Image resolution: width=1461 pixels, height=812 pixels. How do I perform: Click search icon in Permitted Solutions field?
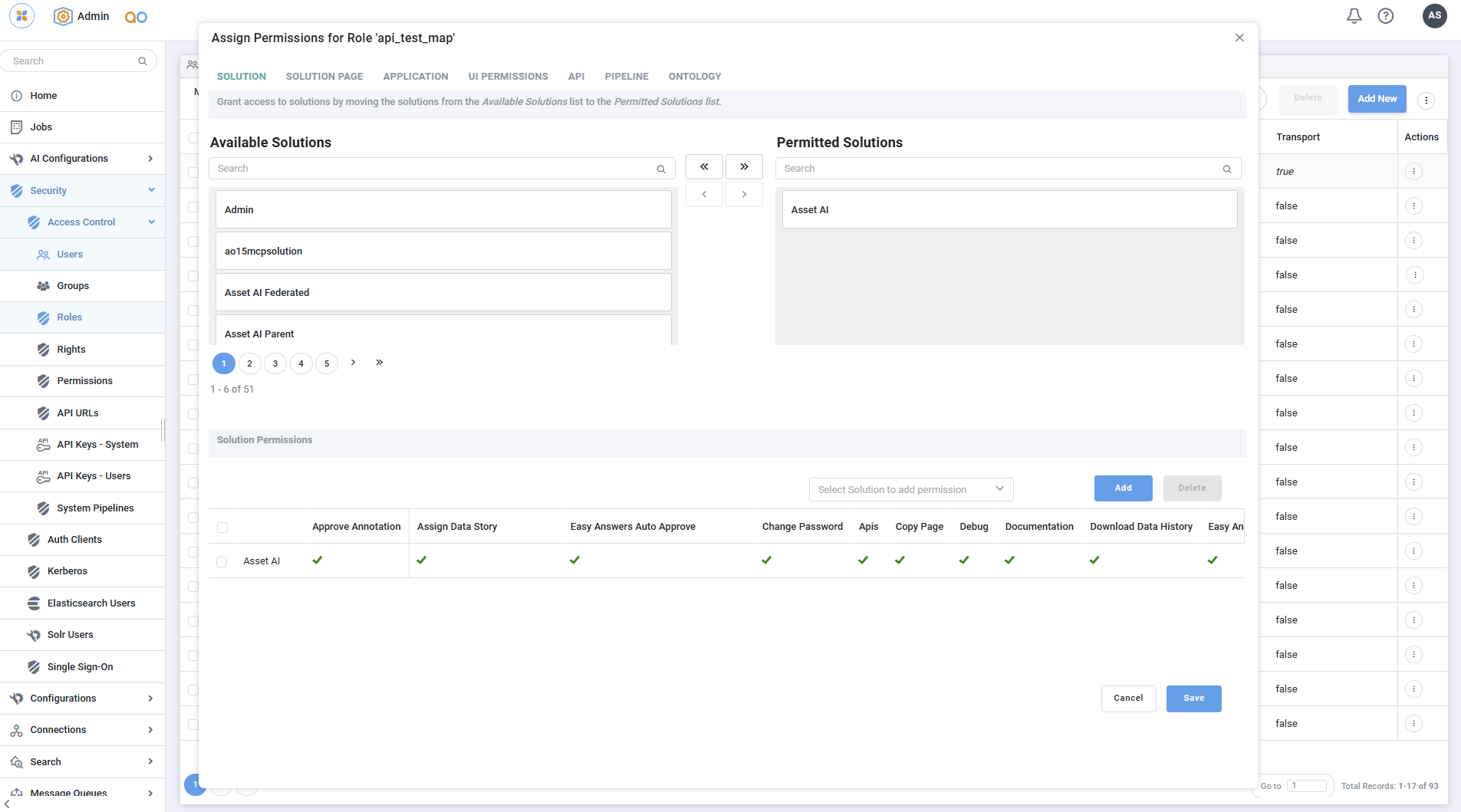(x=1227, y=169)
